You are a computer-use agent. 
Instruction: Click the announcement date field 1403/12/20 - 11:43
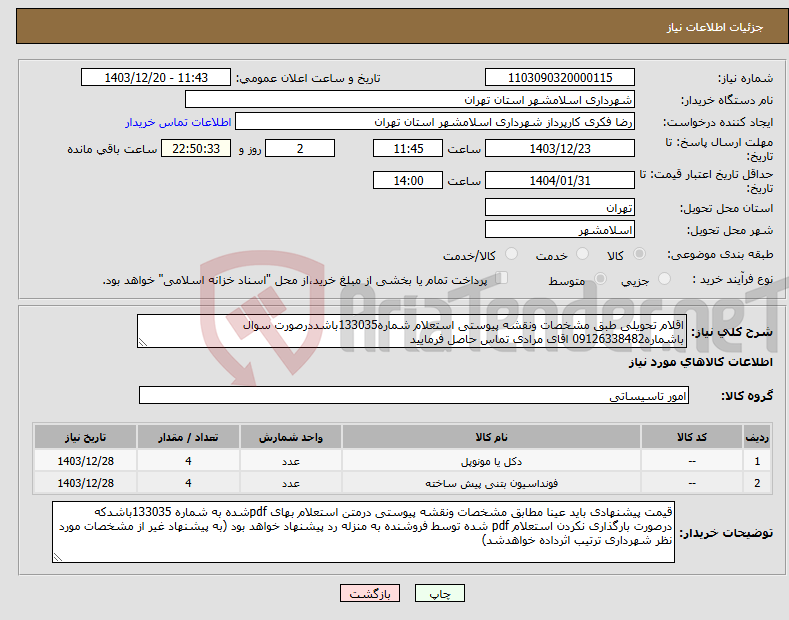click(156, 78)
